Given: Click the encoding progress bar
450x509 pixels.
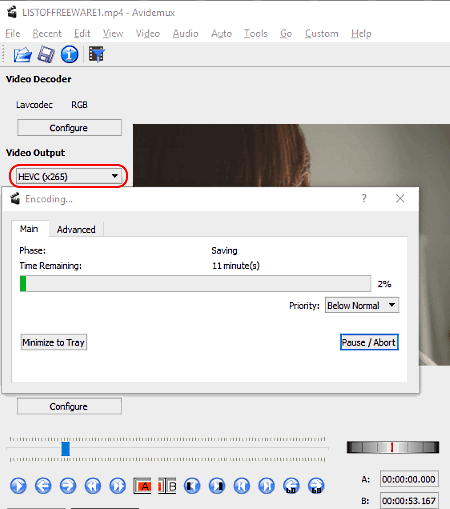Looking at the screenshot, I should [195, 284].
